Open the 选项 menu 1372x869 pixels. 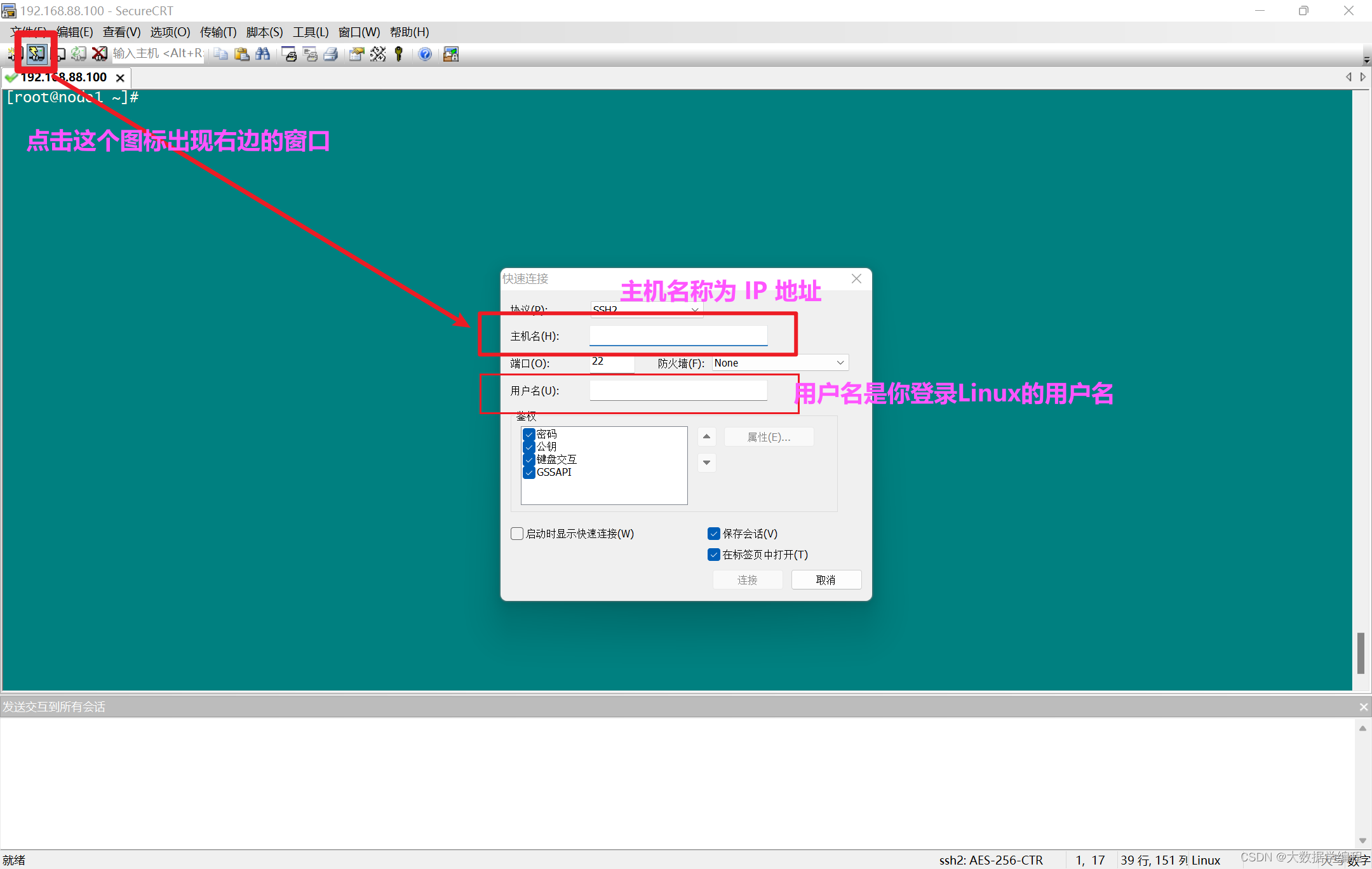170,32
